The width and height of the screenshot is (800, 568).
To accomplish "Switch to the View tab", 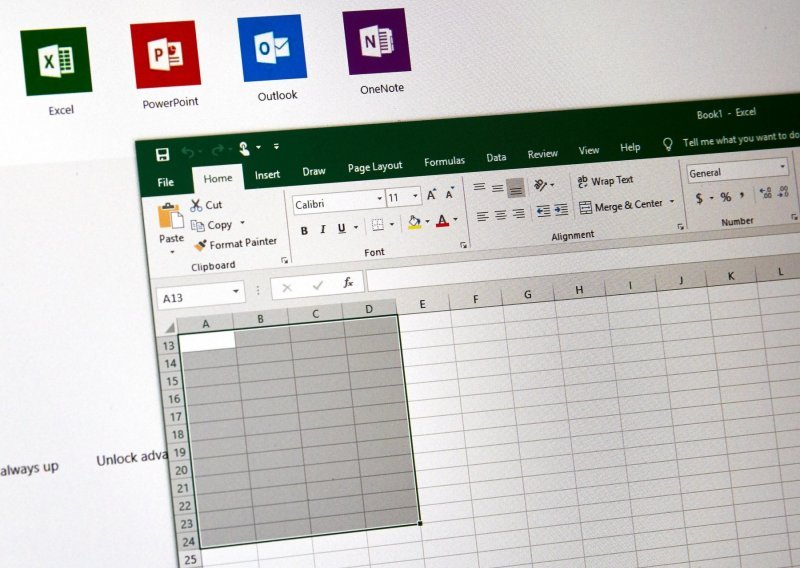I will click(588, 150).
